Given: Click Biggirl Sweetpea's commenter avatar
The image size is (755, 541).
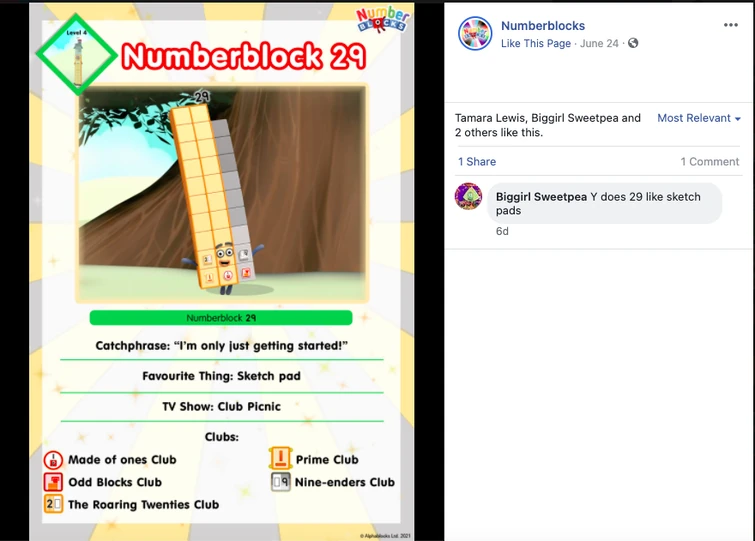Looking at the screenshot, I should pyautogui.click(x=468, y=196).
